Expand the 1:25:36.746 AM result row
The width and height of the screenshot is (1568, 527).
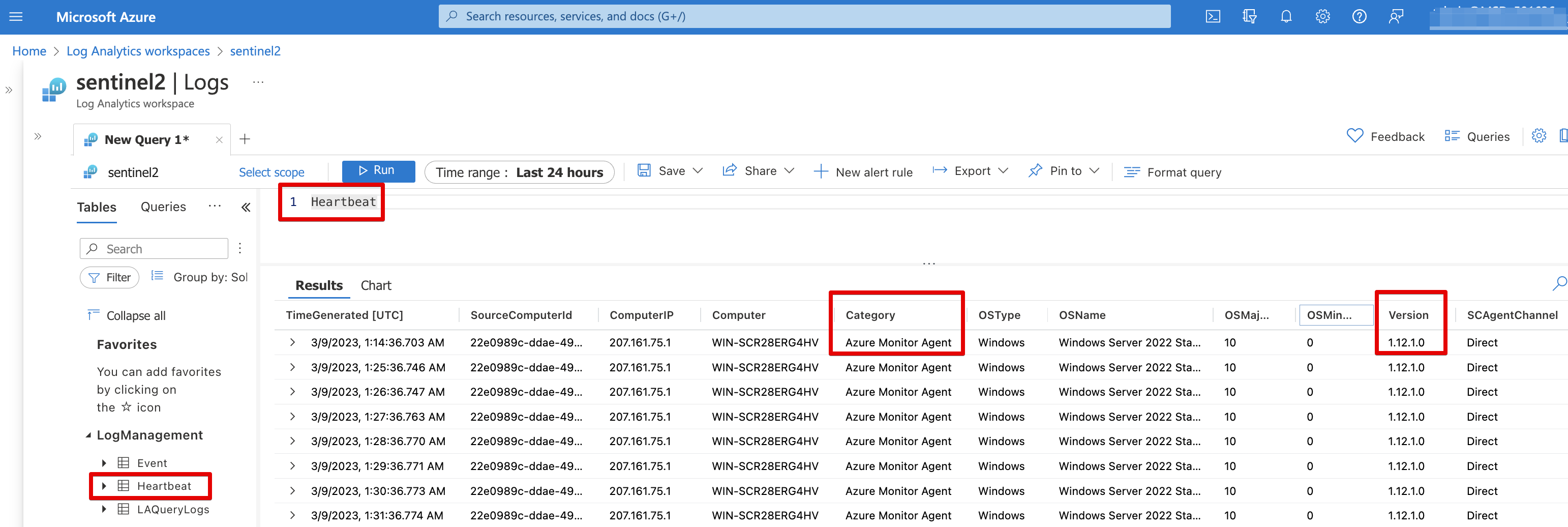(x=293, y=367)
